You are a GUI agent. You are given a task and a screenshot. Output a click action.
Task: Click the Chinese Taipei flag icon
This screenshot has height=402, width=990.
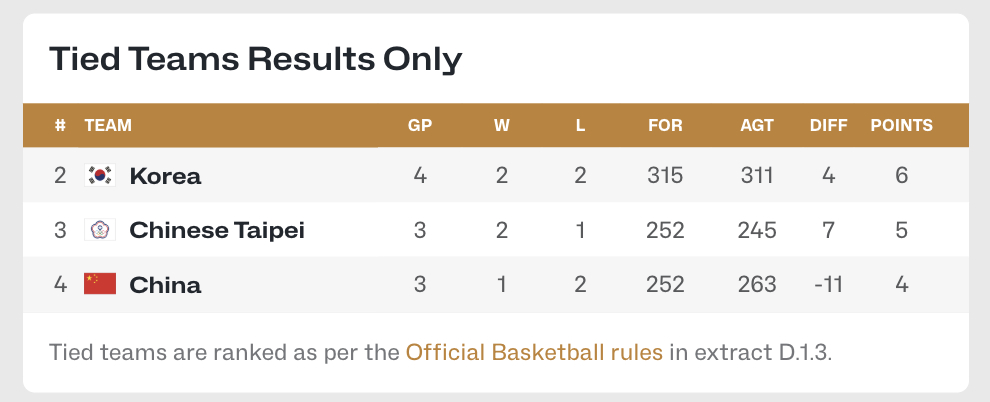tap(100, 230)
